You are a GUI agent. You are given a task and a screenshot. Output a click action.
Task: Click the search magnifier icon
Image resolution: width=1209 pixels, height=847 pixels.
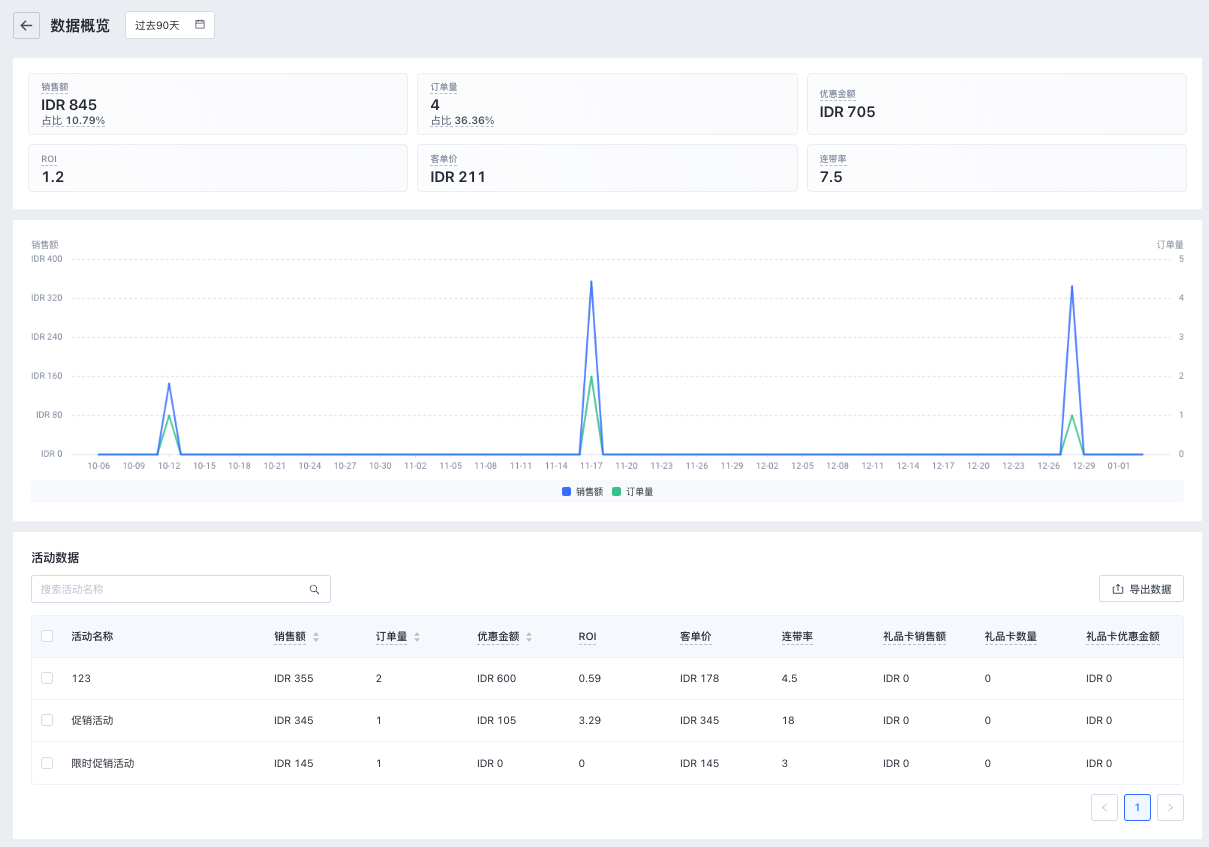314,589
